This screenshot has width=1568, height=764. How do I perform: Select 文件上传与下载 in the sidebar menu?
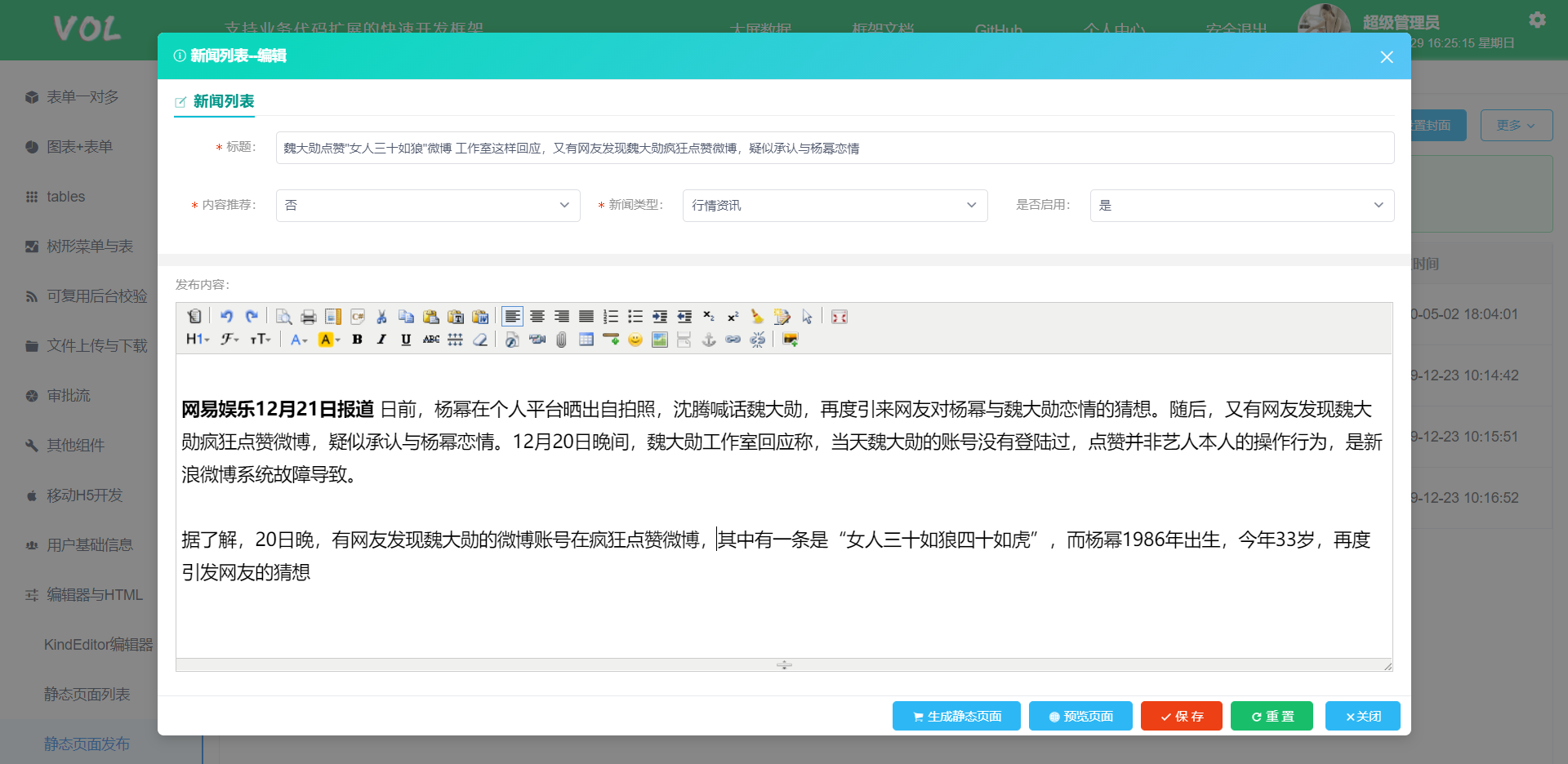pyautogui.click(x=96, y=346)
